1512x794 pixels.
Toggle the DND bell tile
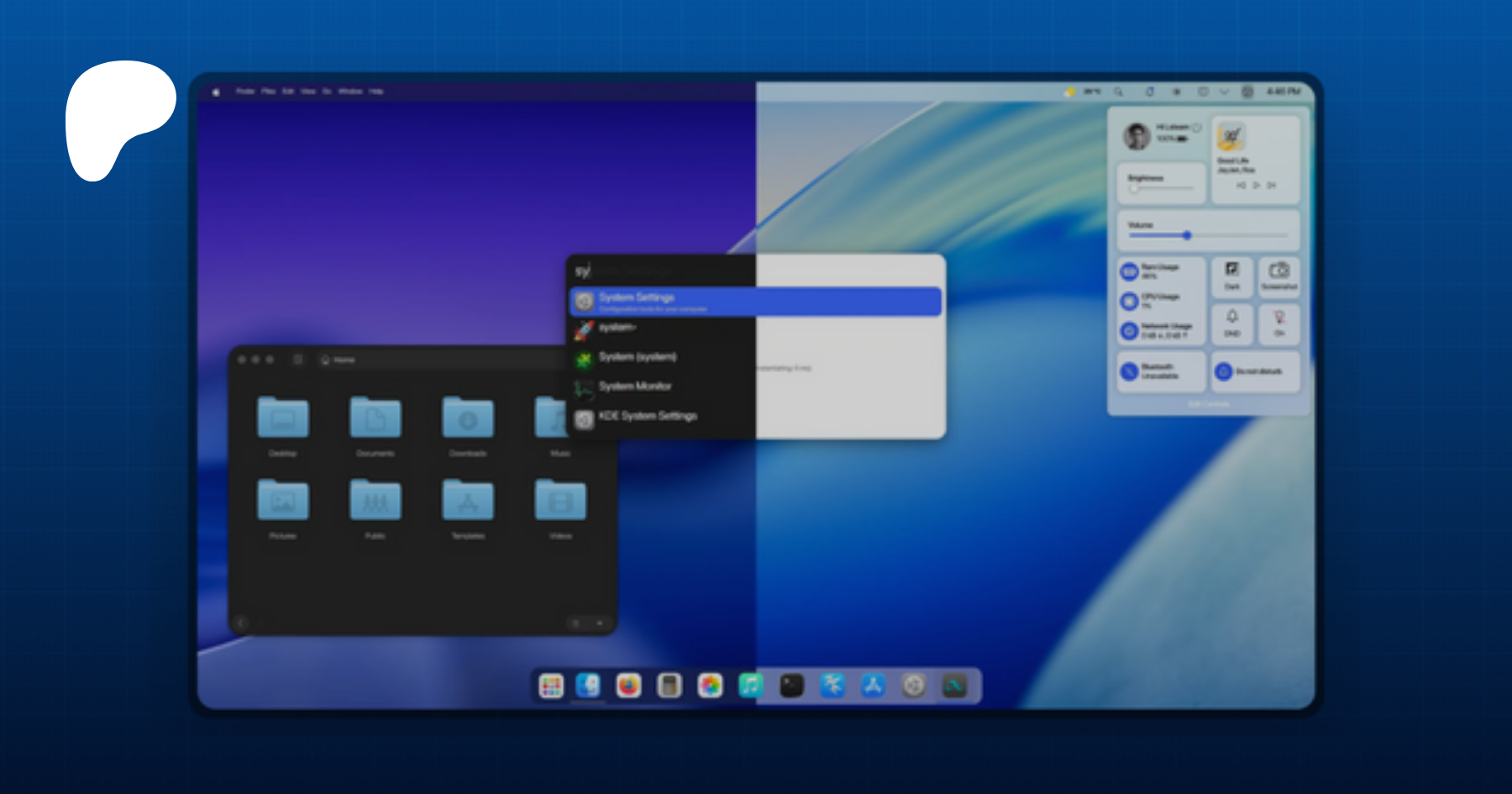[1231, 323]
